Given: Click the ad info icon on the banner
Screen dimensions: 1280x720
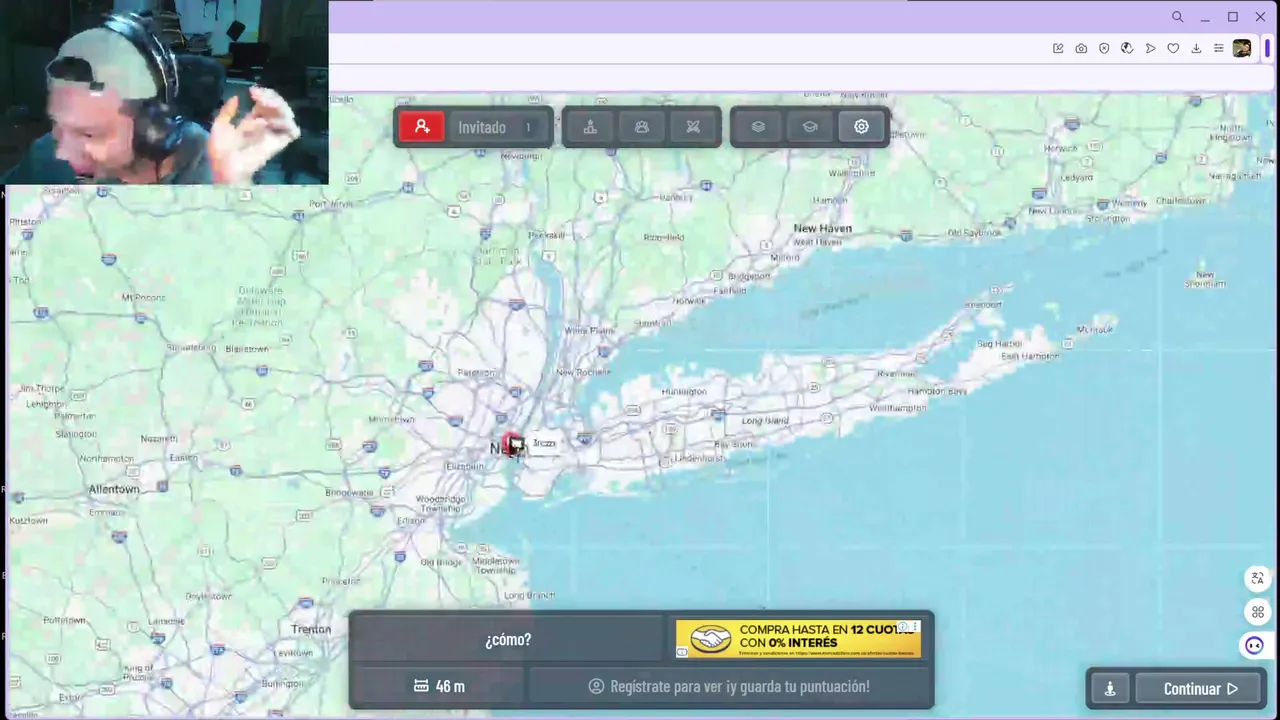Looking at the screenshot, I should (903, 627).
